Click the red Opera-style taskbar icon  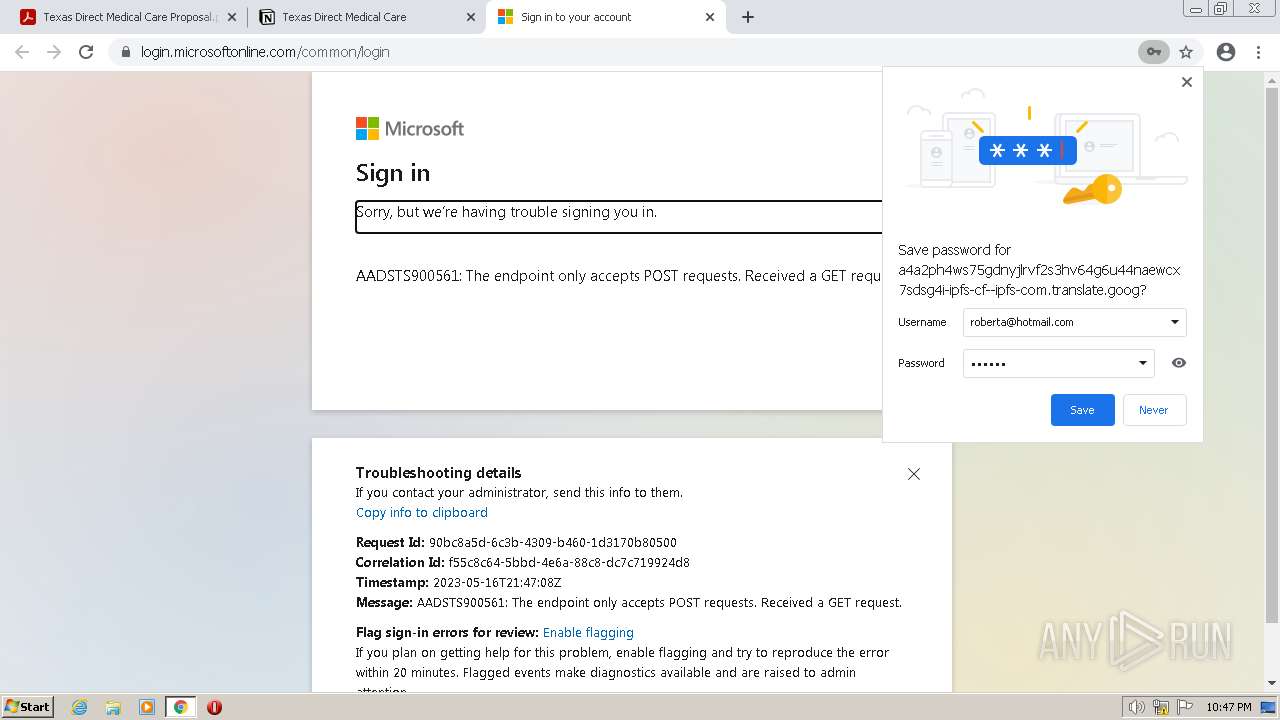(214, 707)
